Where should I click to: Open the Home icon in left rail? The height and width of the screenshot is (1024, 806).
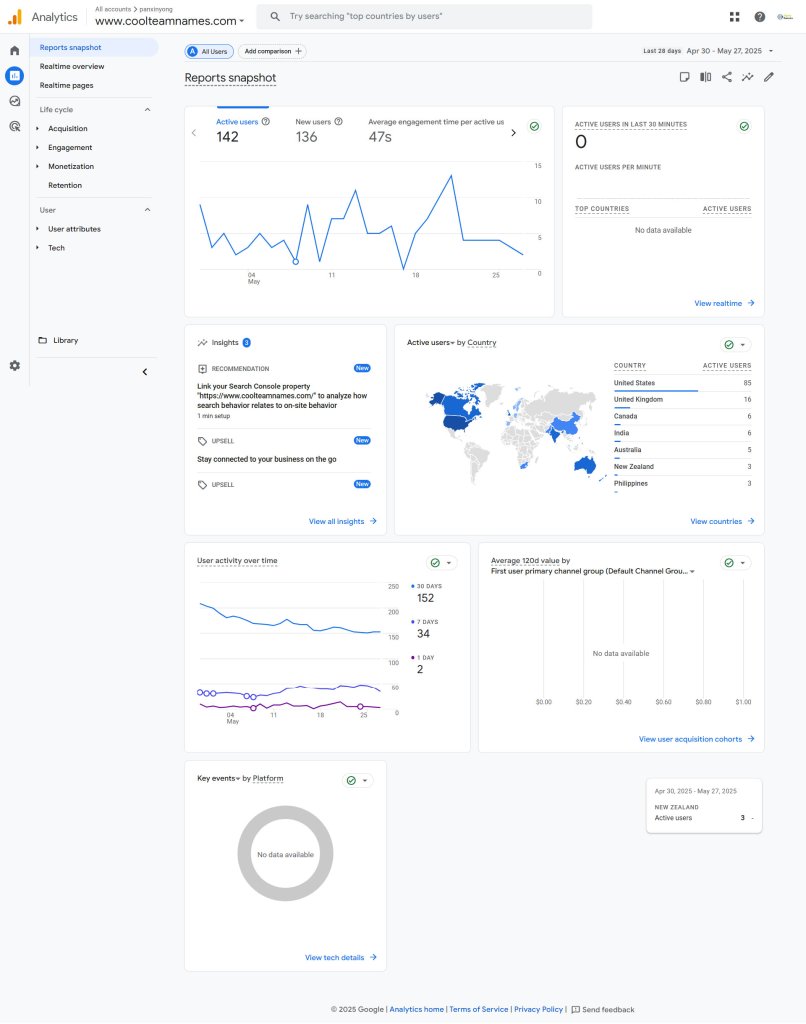click(x=14, y=50)
